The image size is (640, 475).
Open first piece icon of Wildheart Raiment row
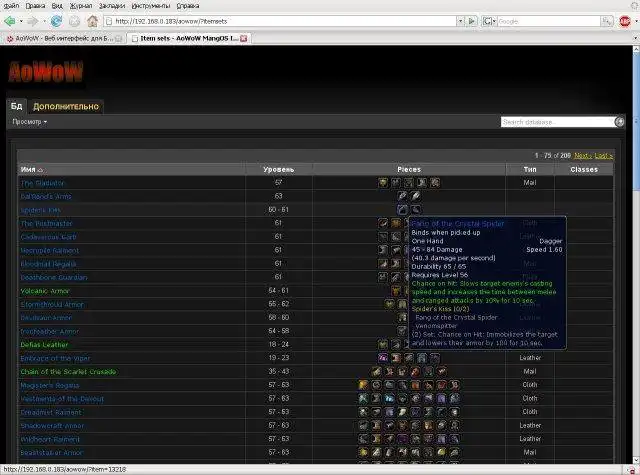click(363, 439)
